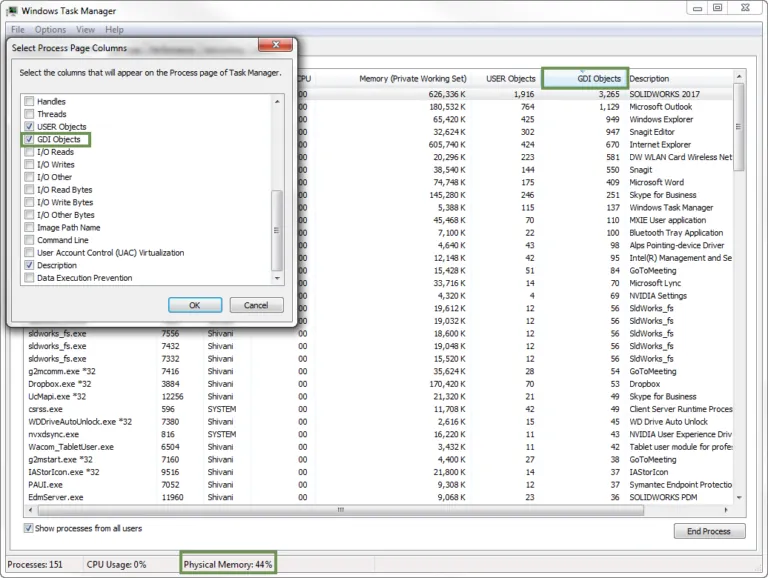Image resolution: width=768 pixels, height=578 pixels.
Task: Click the Snagit Editor description row
Action: point(652,132)
